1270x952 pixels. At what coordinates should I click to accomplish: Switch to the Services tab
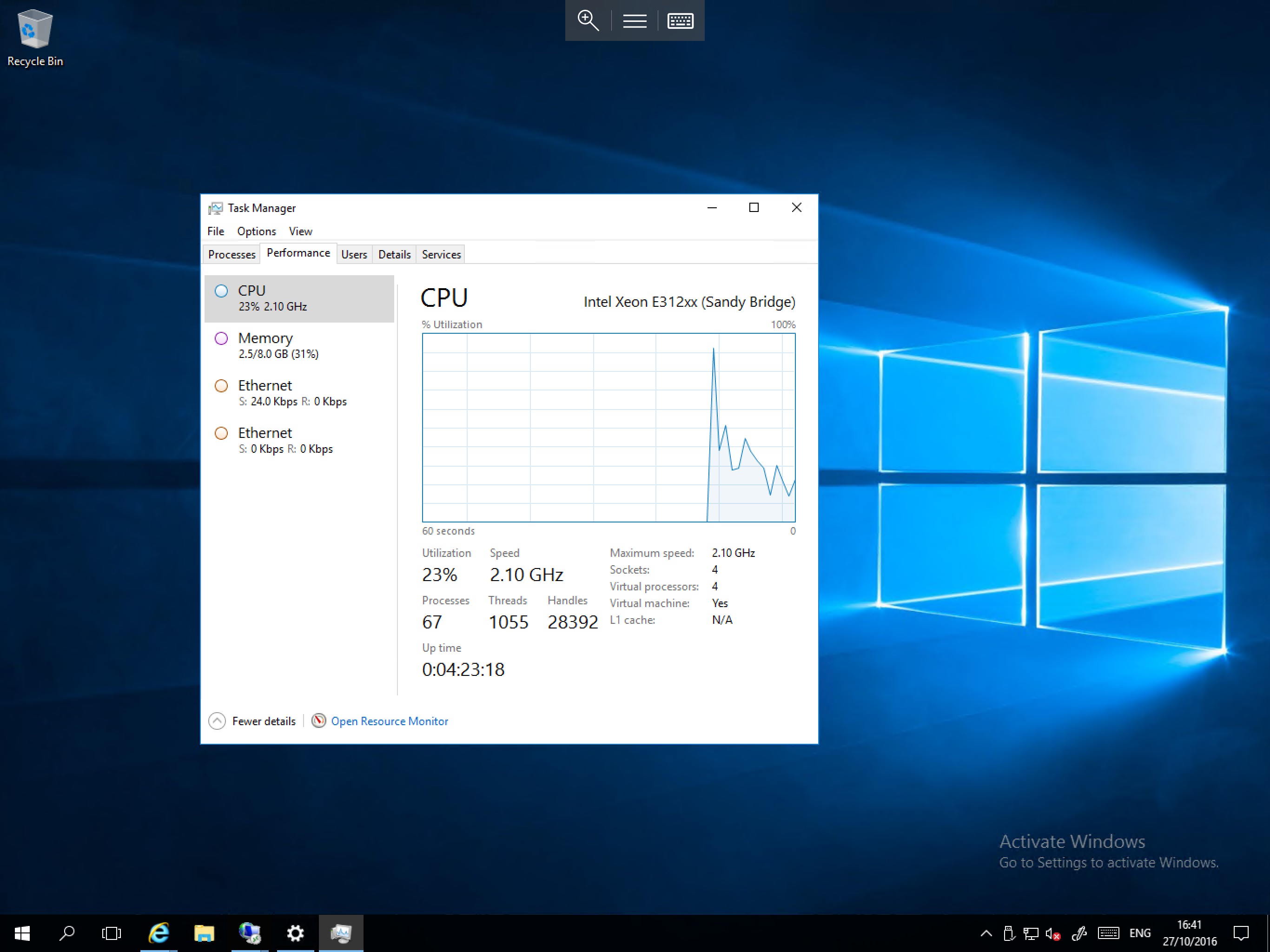(440, 254)
